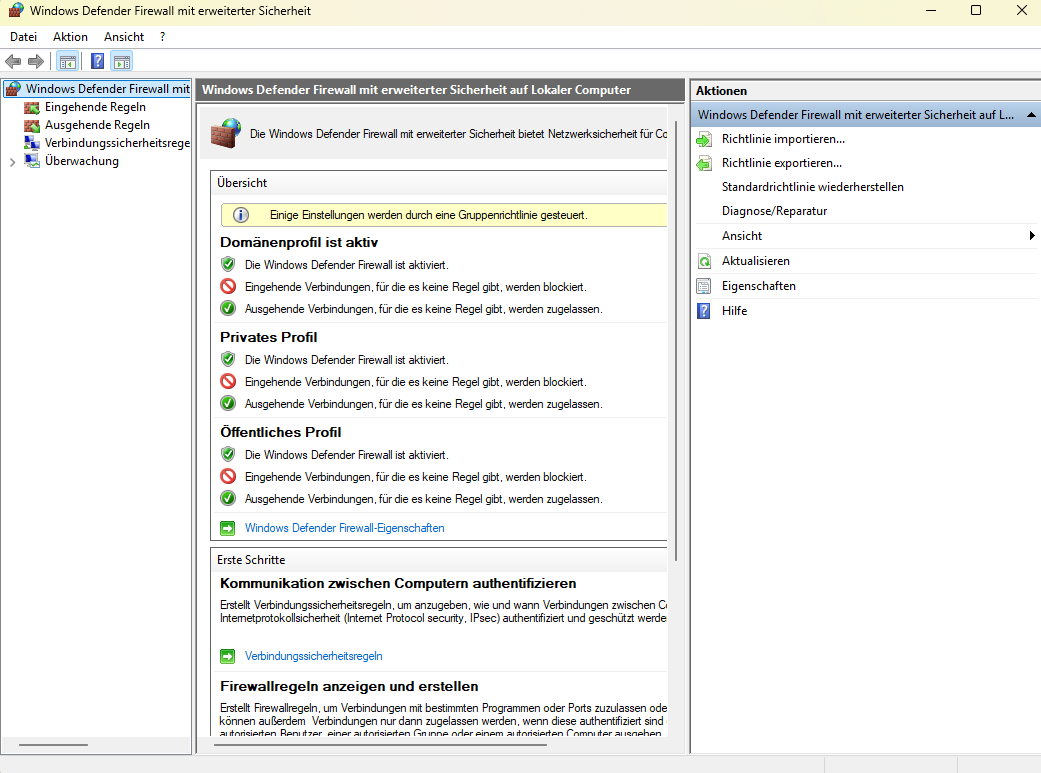Open the ? help menu
This screenshot has height=773, width=1041.
[163, 37]
